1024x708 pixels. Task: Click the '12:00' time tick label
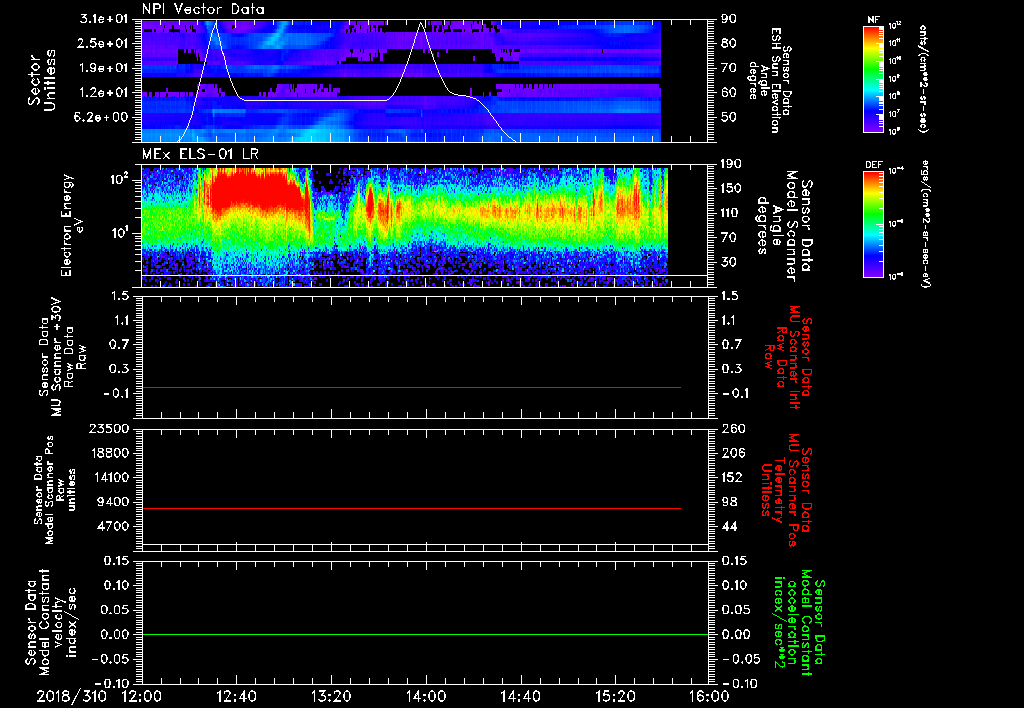pos(142,696)
